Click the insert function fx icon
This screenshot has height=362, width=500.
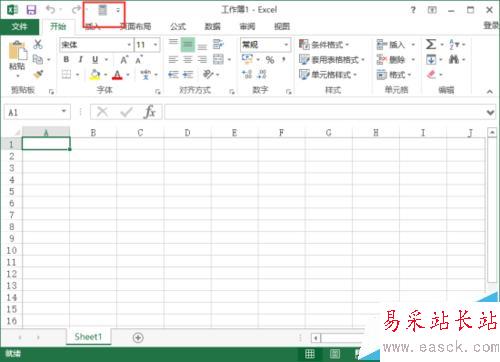[x=150, y=112]
